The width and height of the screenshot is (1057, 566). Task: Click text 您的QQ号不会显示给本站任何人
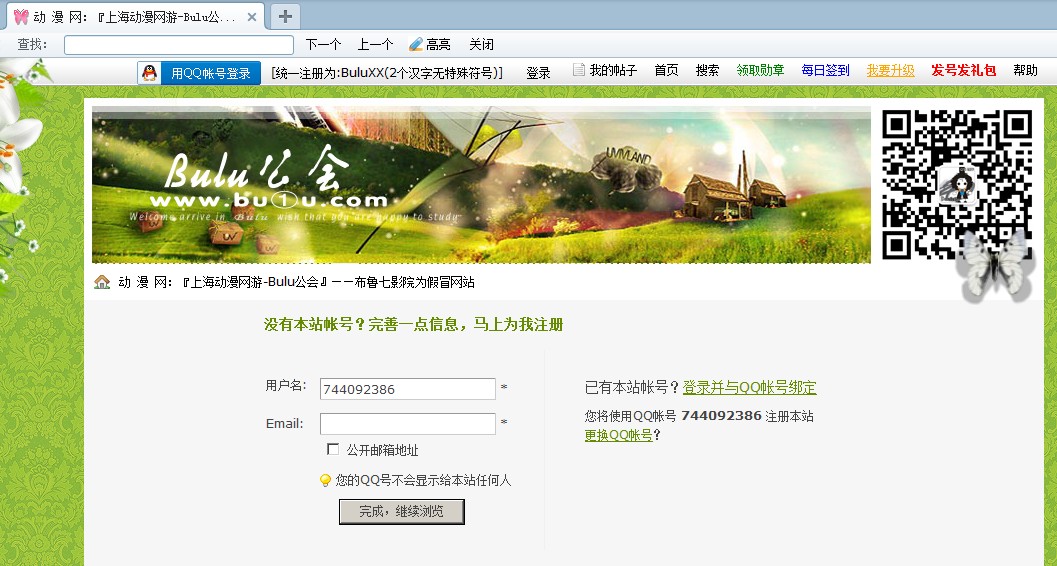click(x=423, y=480)
